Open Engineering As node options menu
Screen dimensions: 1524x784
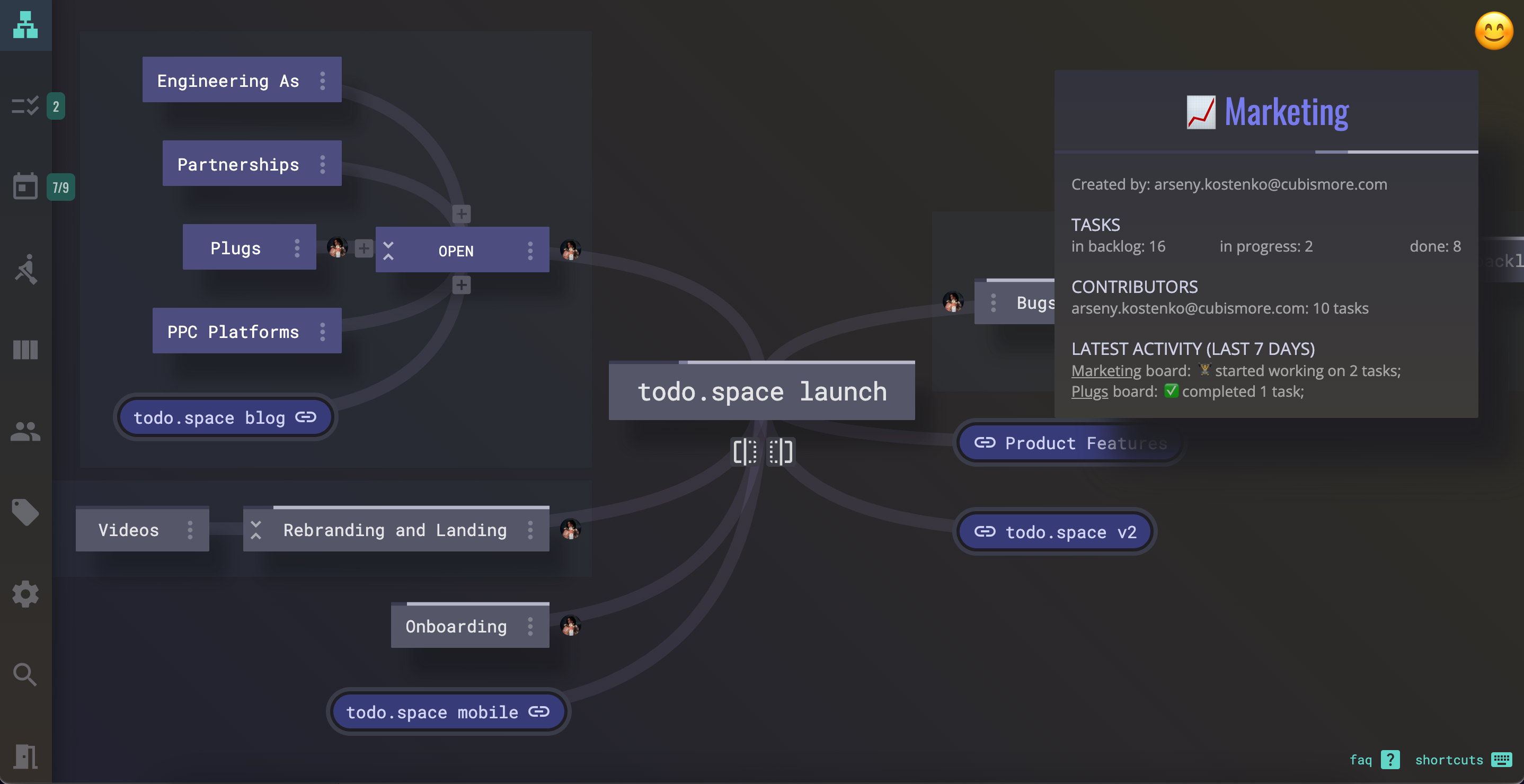322,81
